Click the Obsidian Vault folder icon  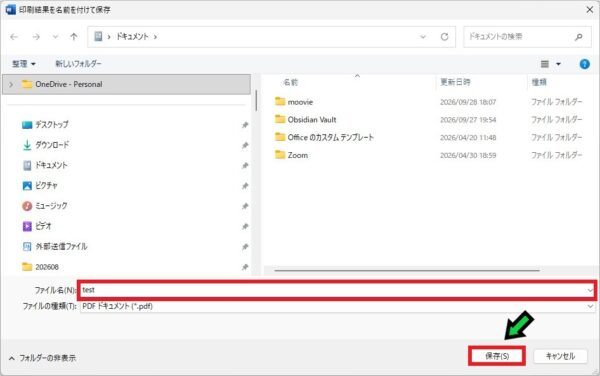point(280,119)
